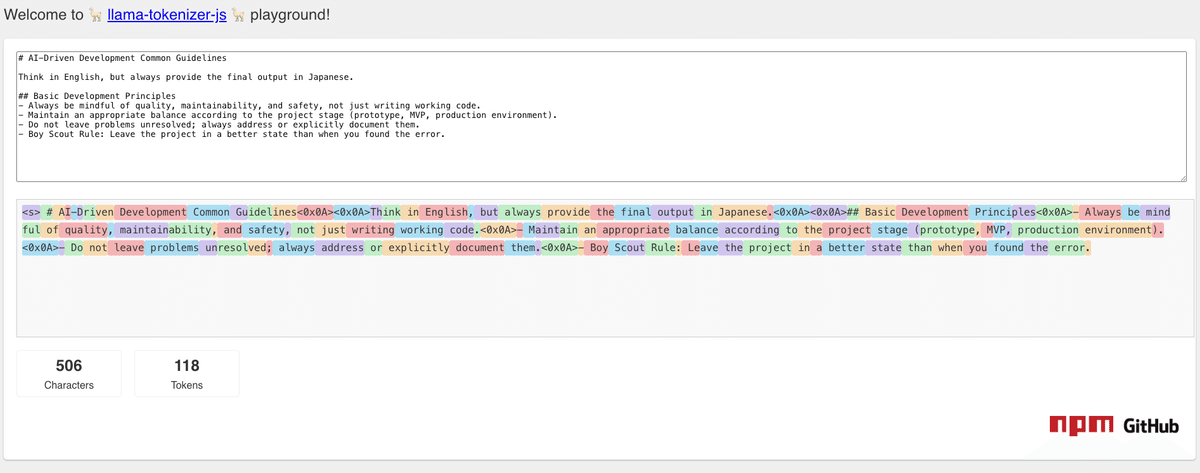Click the 'environment' token in token output
This screenshot has width=1200, height=473.
tap(1117, 230)
